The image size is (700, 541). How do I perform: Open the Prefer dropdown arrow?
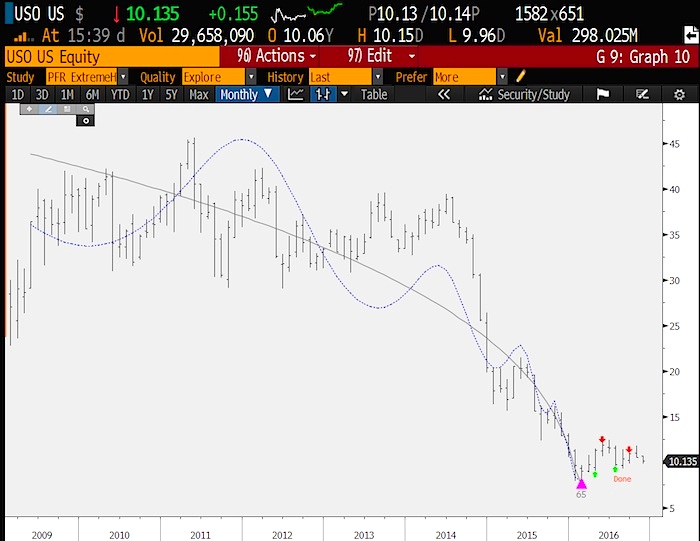point(502,77)
